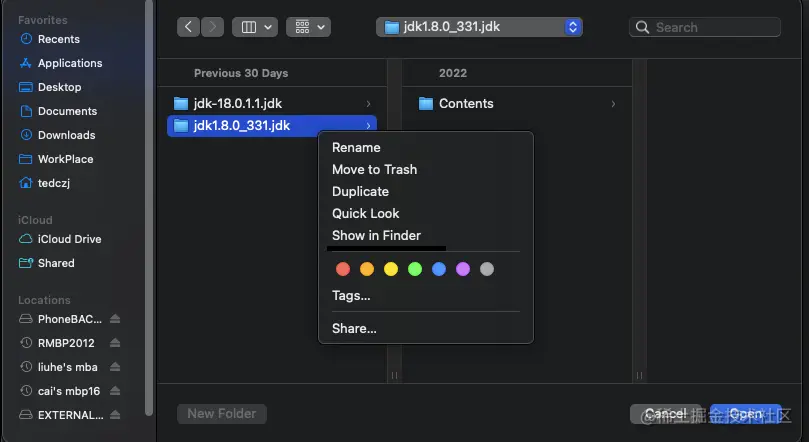Click the sidebar vertical scrollbar

point(149,209)
